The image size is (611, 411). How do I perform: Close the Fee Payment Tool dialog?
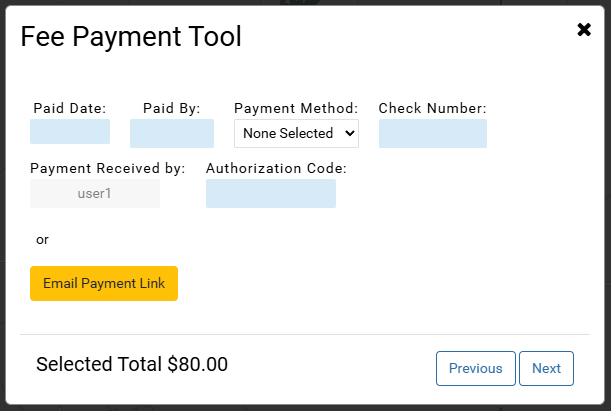(x=584, y=30)
